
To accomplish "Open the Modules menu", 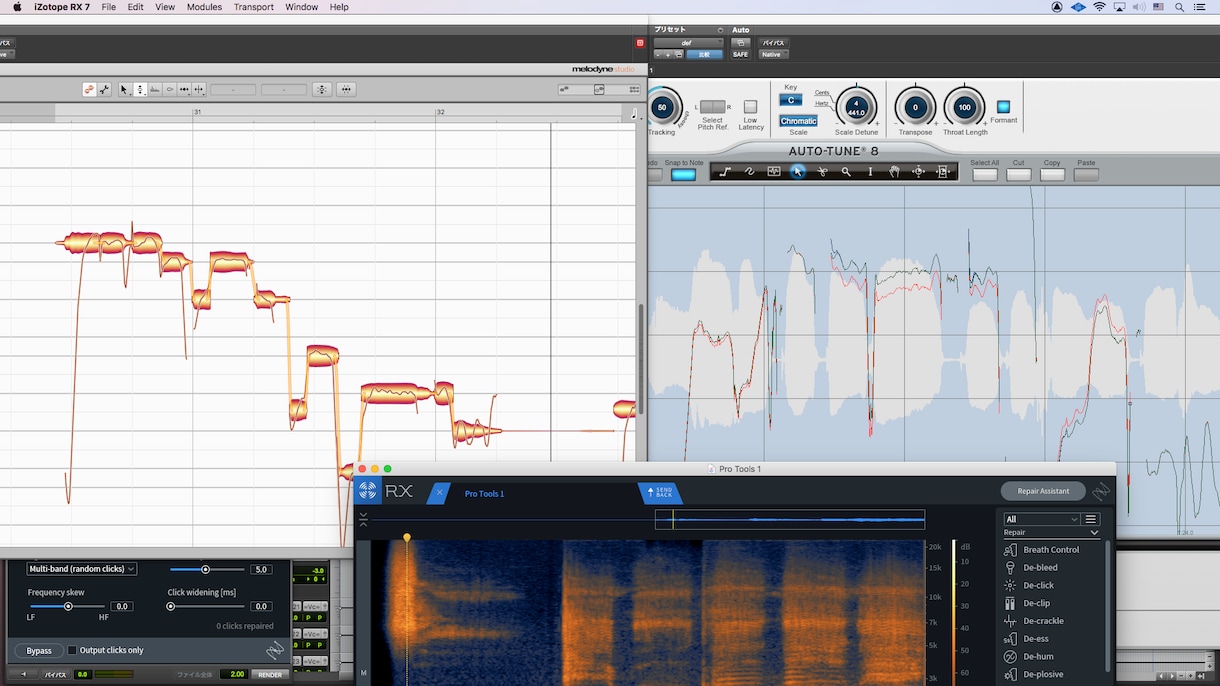I will (204, 7).
